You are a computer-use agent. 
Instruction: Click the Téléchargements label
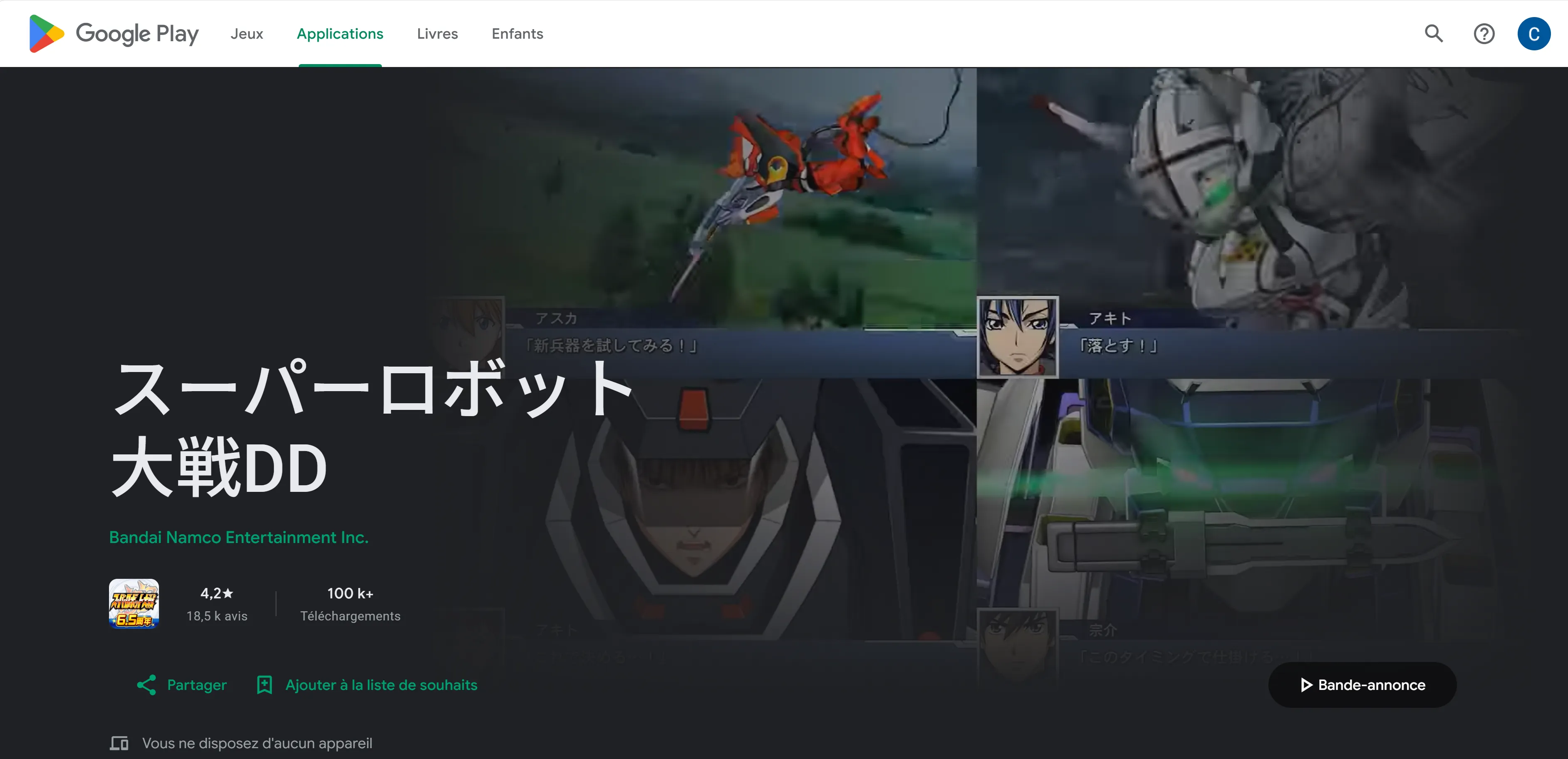click(x=350, y=616)
